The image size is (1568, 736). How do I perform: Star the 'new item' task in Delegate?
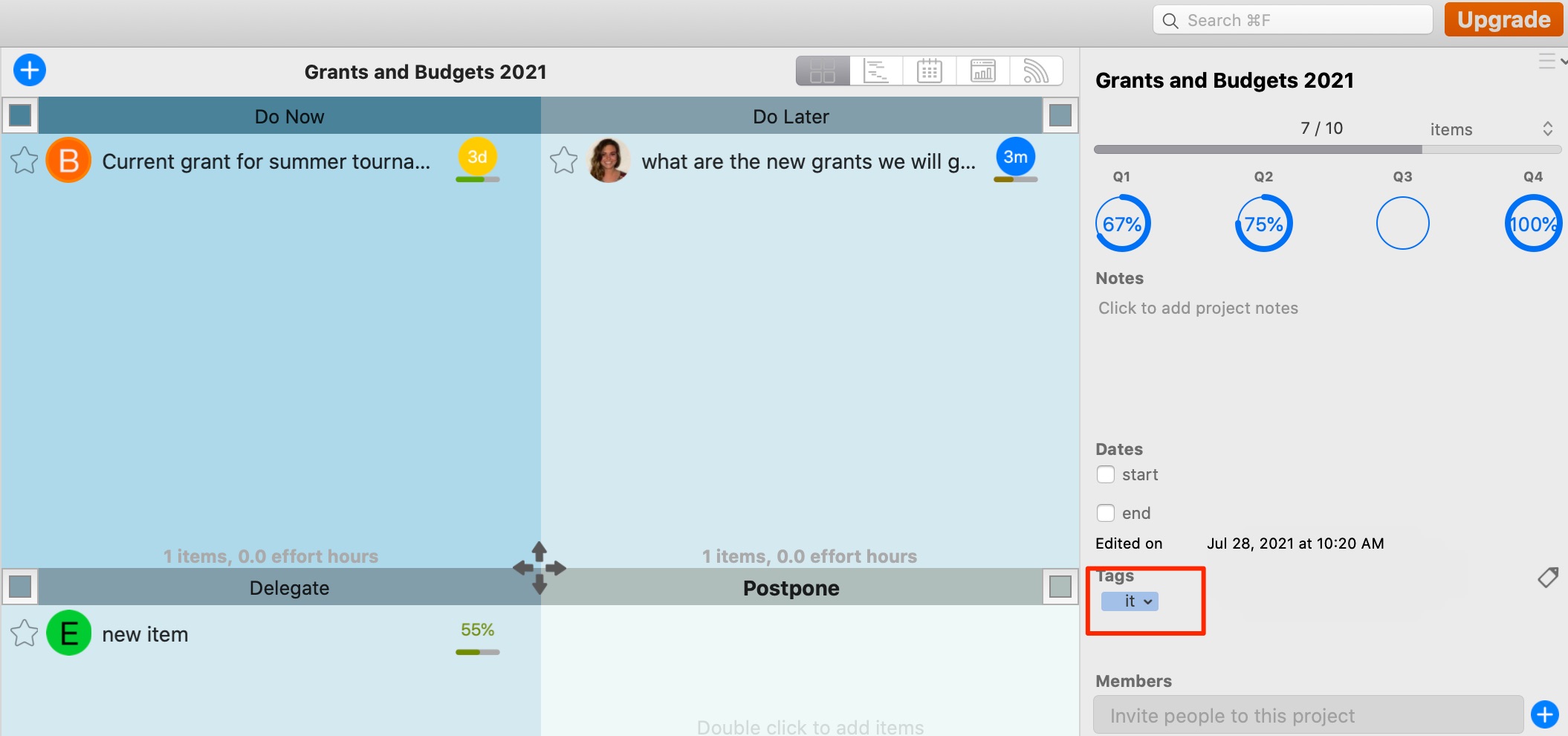coord(25,633)
